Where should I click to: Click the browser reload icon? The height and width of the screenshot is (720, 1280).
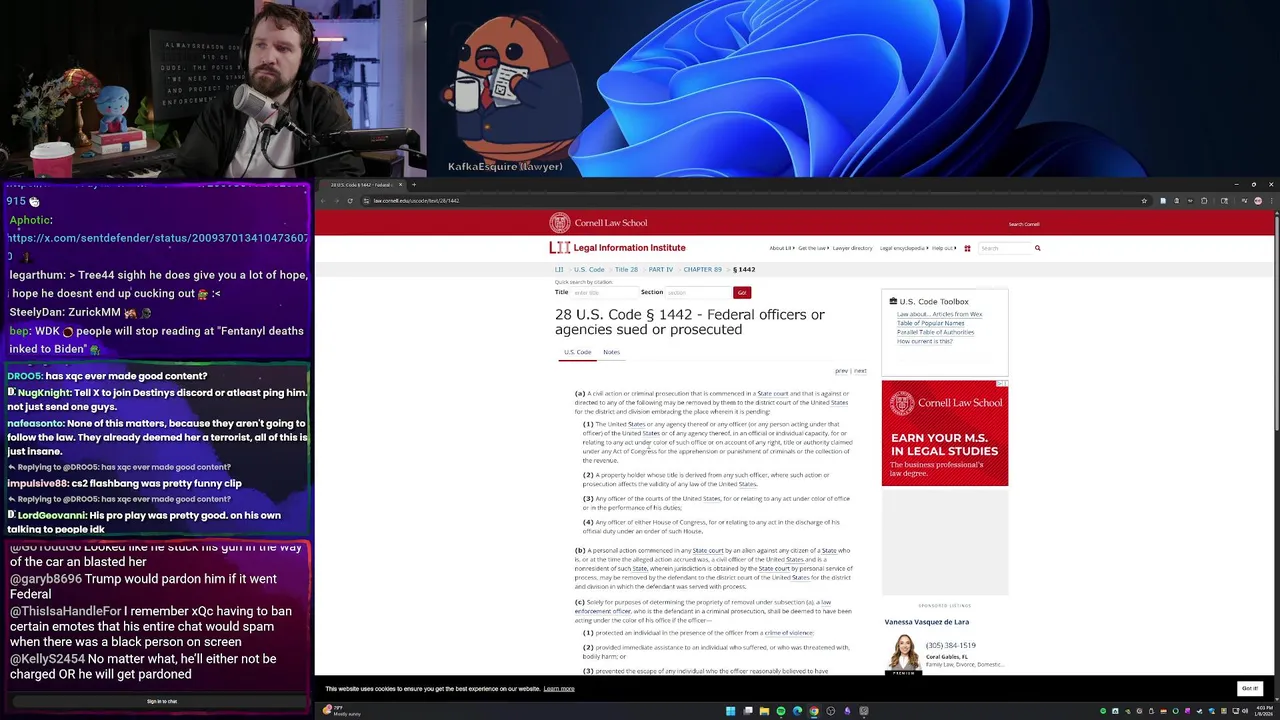(350, 201)
